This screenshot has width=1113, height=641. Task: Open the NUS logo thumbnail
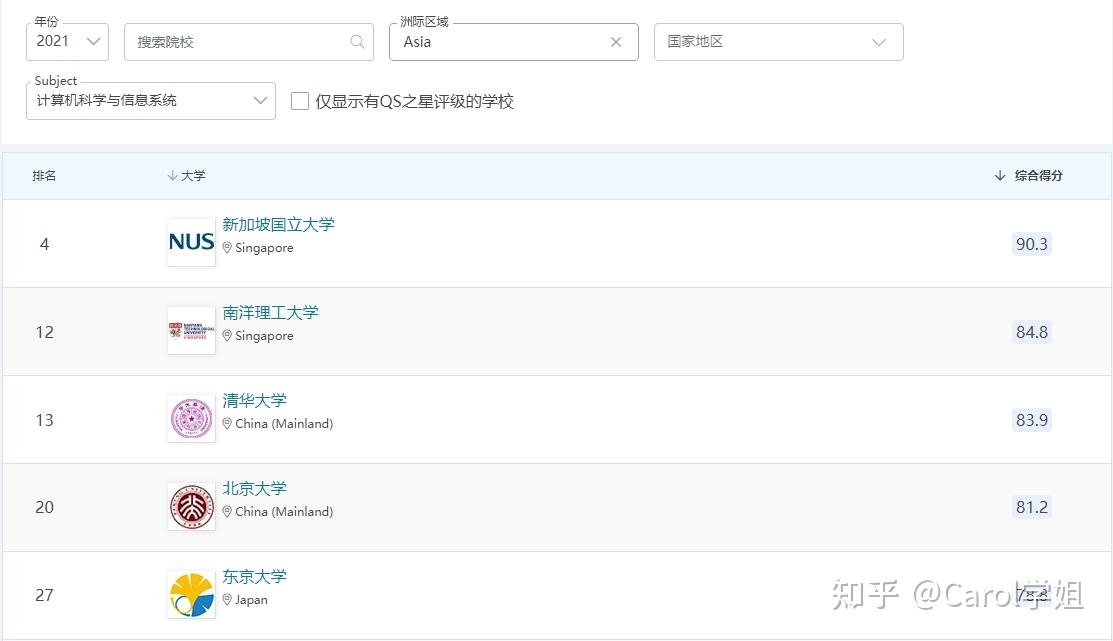coord(192,242)
